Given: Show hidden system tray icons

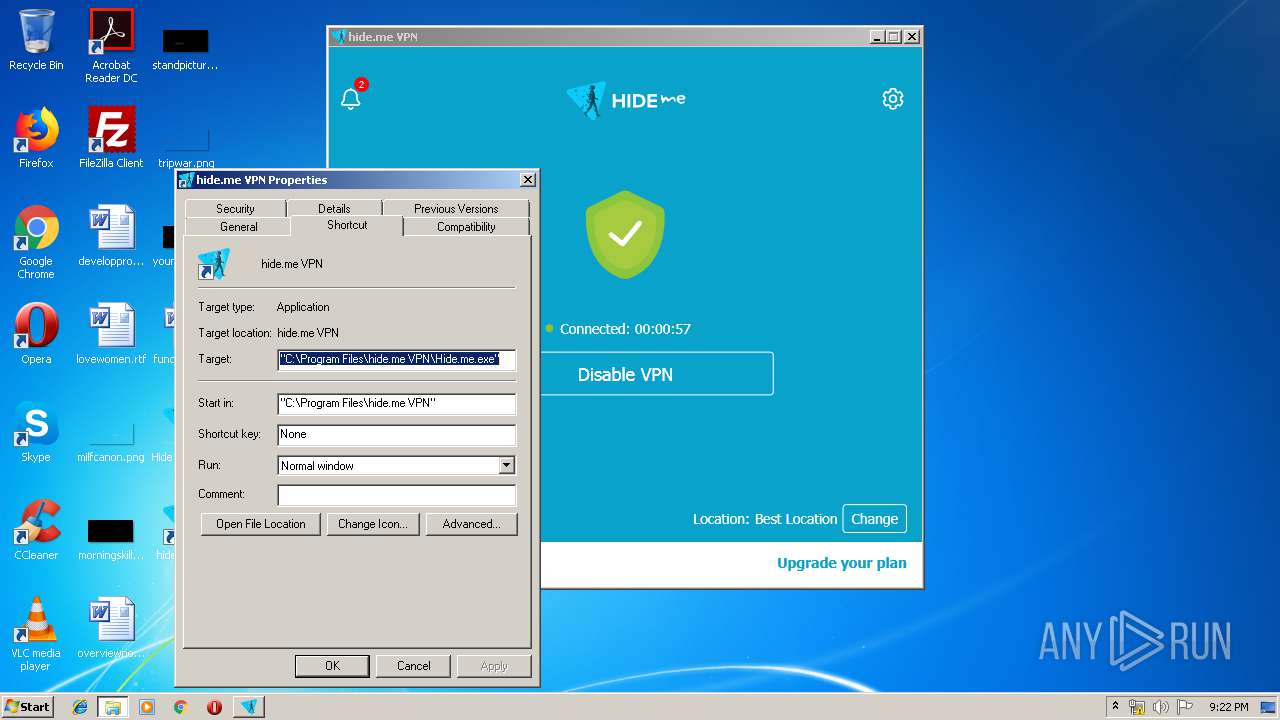Looking at the screenshot, I should coord(1115,707).
